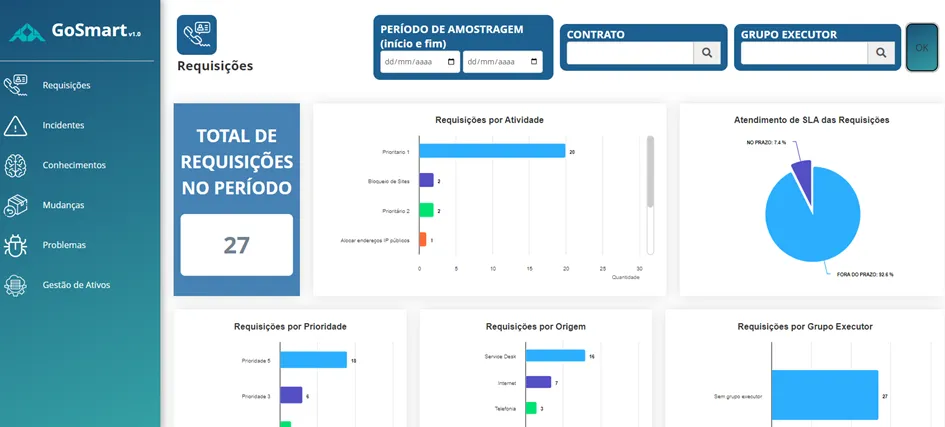The image size is (945, 427).
Task: Open Gestão de Ativos in the sidebar
Action: pos(76,285)
